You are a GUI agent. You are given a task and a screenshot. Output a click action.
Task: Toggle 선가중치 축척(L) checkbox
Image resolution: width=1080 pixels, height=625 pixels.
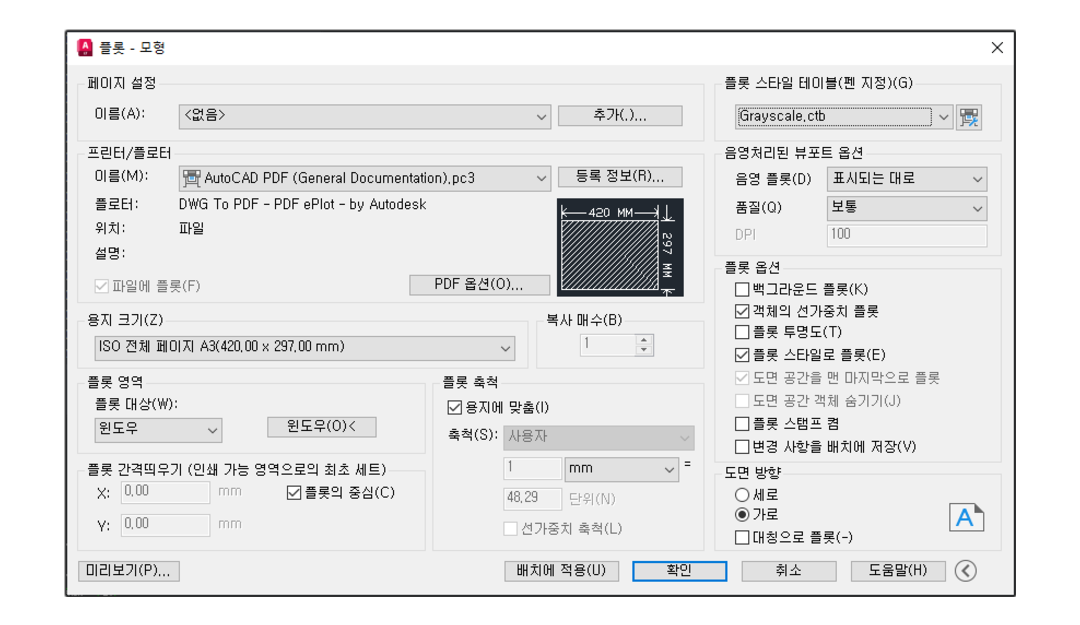click(510, 529)
